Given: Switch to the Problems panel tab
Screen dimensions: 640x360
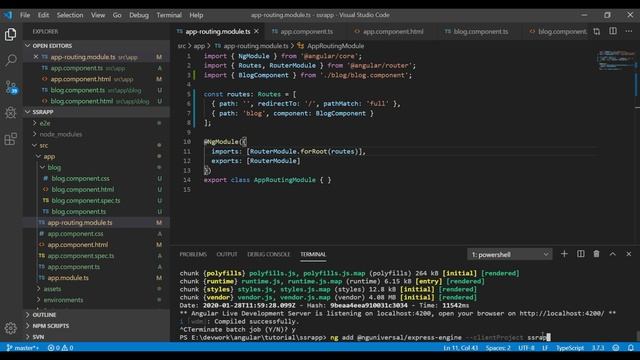Looking at the screenshot, I should click(193, 254).
